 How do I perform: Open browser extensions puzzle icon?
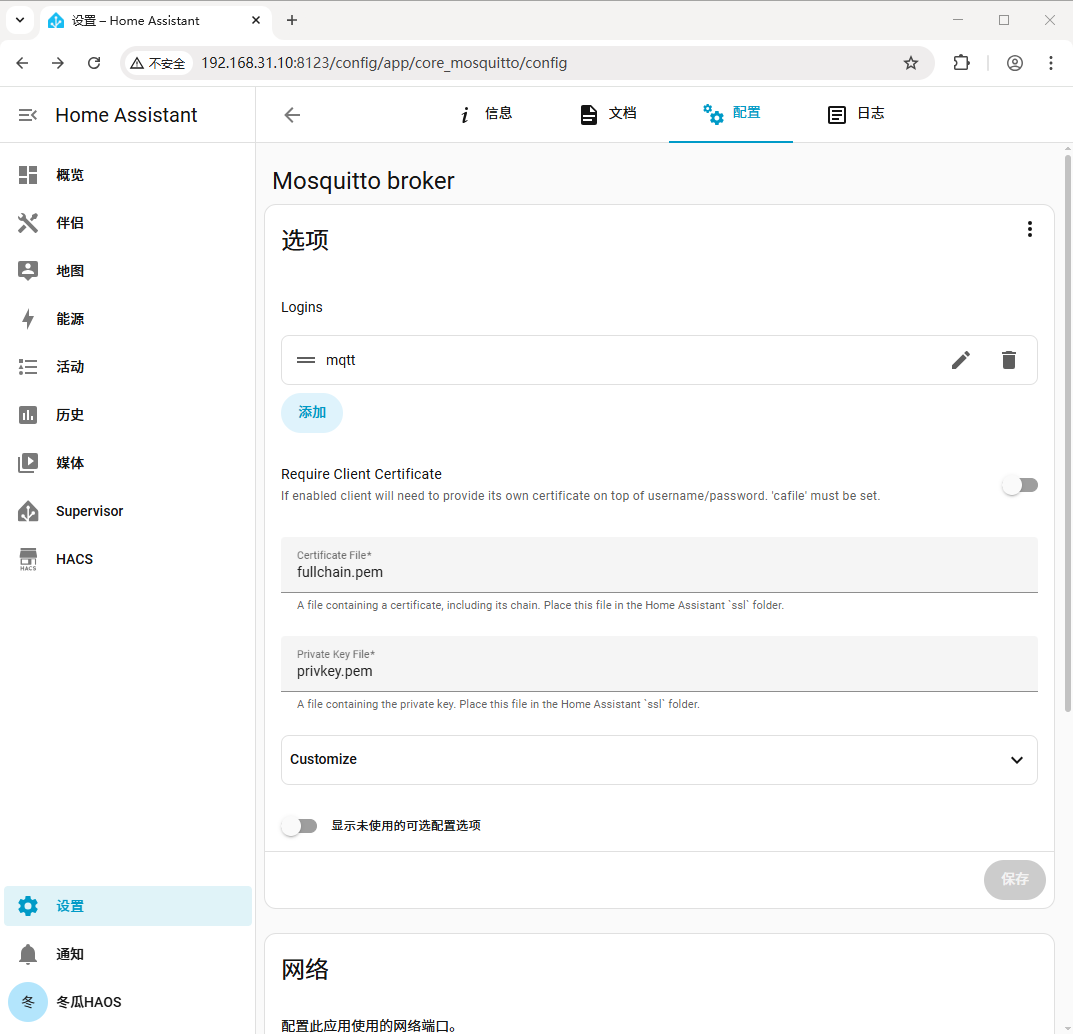pos(961,63)
